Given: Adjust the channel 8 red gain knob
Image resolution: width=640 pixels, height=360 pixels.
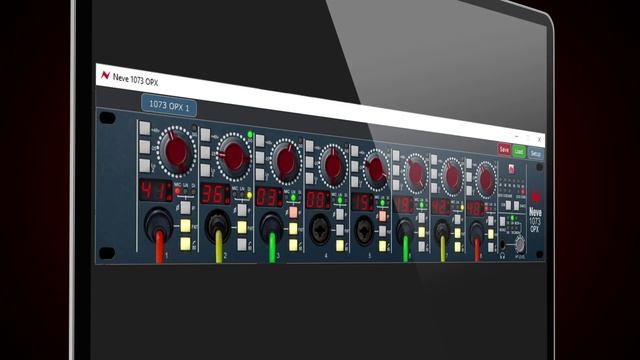Looking at the screenshot, I should [485, 179].
